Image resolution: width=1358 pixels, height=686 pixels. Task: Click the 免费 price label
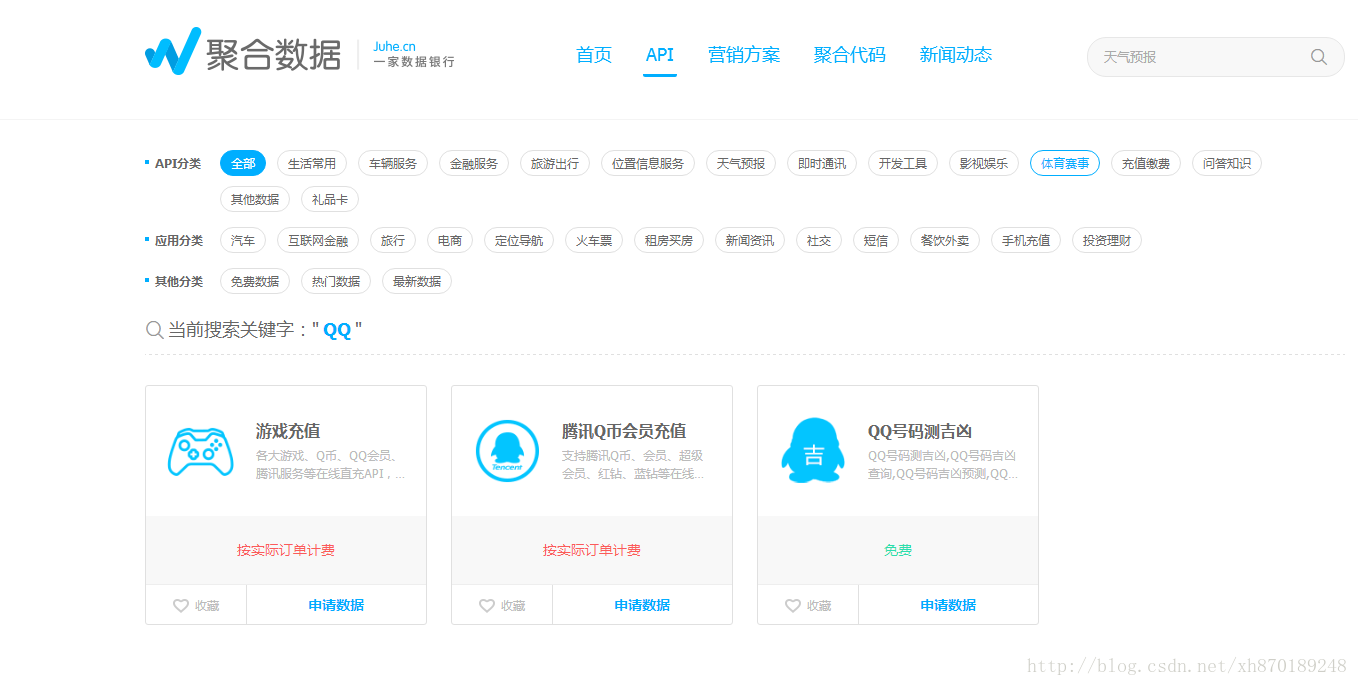(898, 550)
